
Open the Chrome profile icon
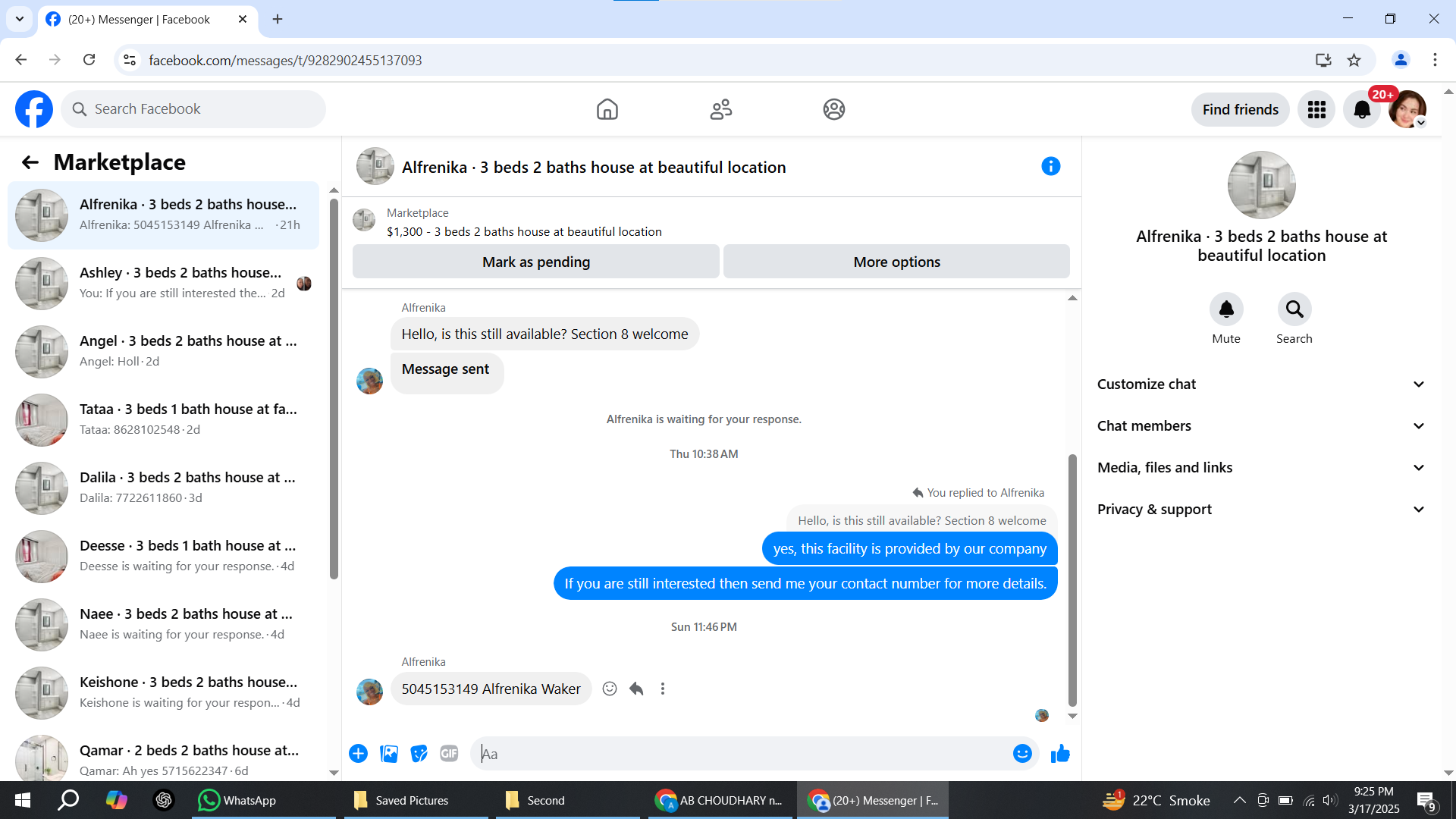tap(1401, 60)
